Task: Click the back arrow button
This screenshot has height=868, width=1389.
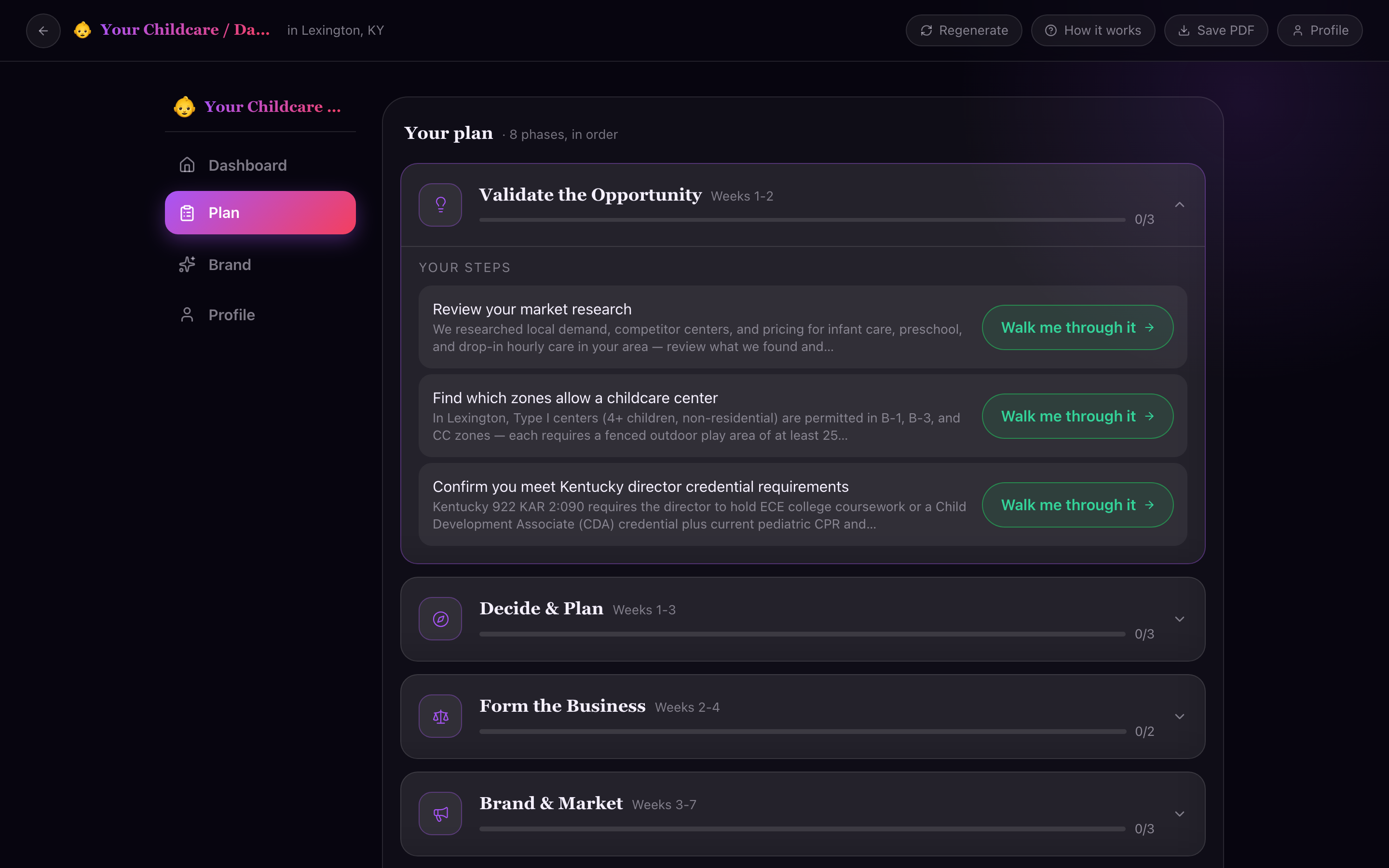Action: click(43, 30)
